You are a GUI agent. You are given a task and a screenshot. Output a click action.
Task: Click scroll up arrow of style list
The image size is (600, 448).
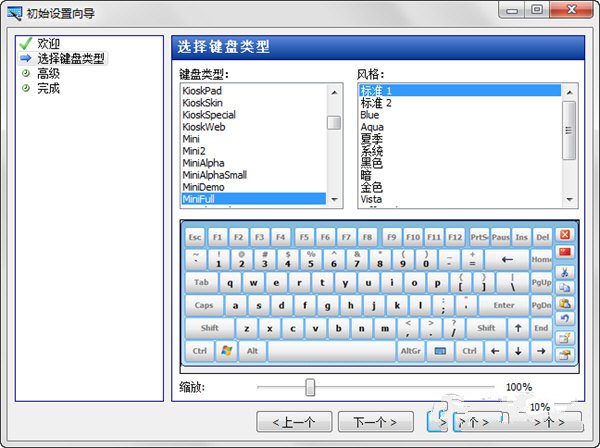coord(569,93)
